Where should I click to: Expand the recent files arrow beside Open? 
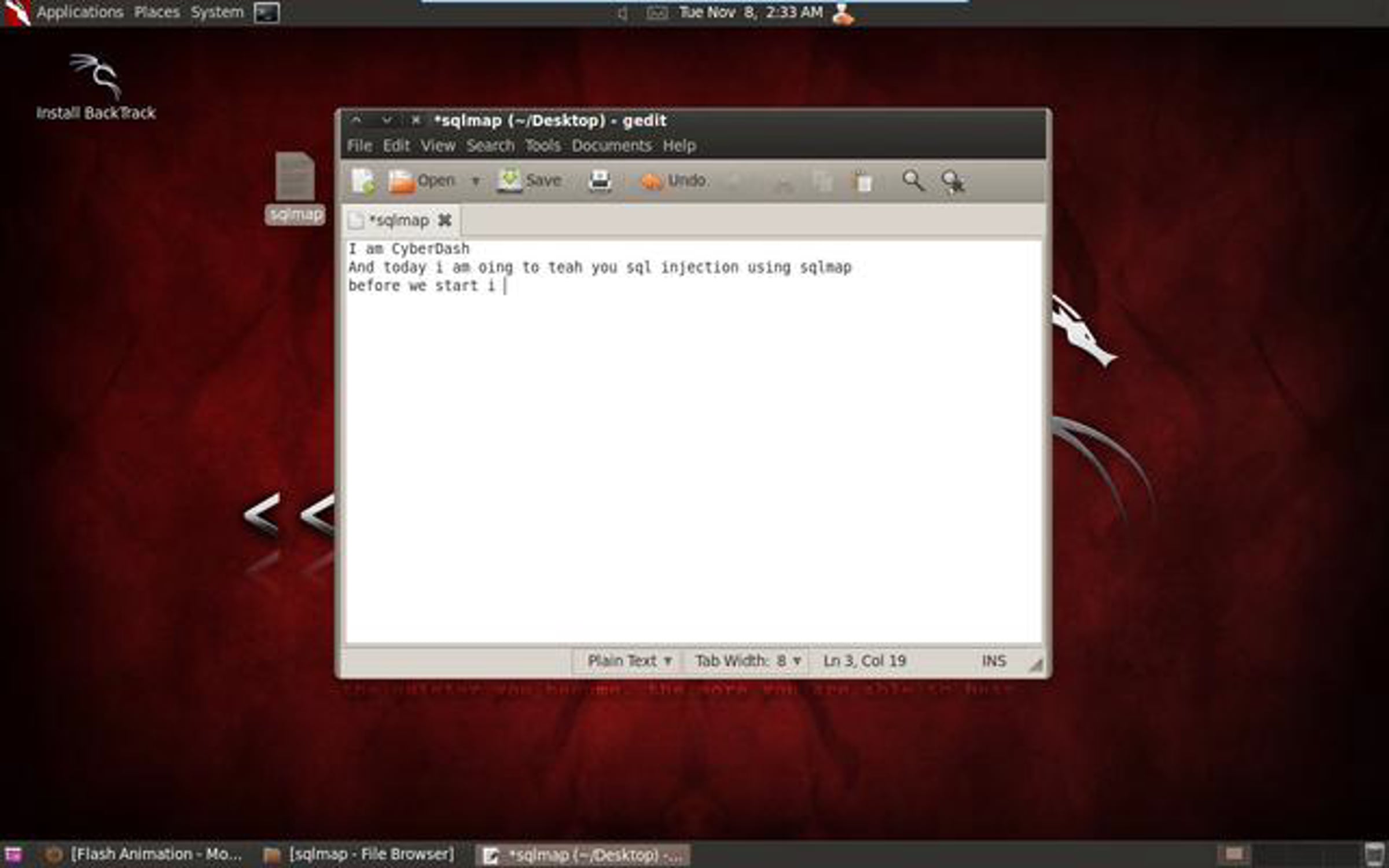pyautogui.click(x=475, y=182)
